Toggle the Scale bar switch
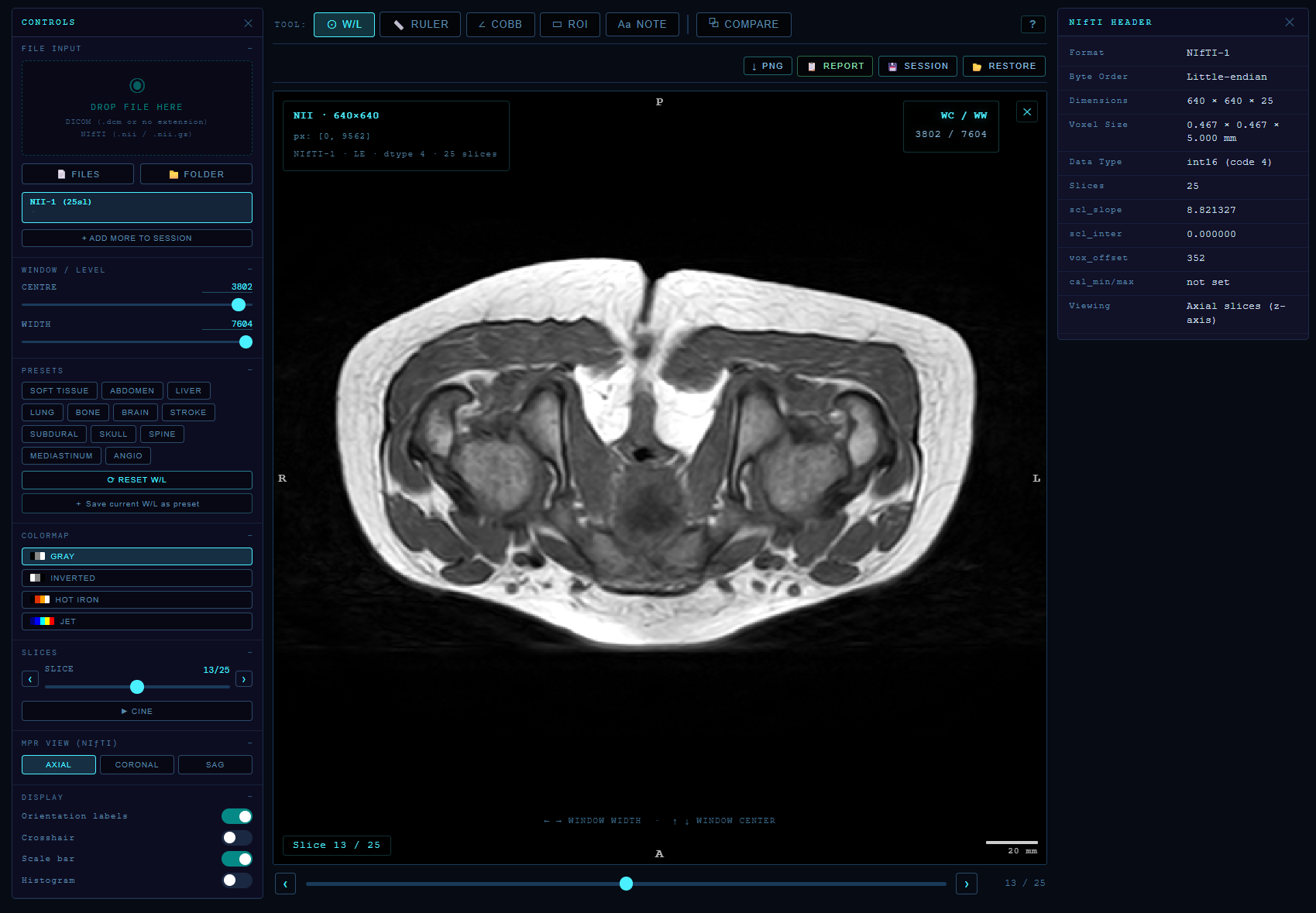The height and width of the screenshot is (913, 1316). pyautogui.click(x=237, y=859)
